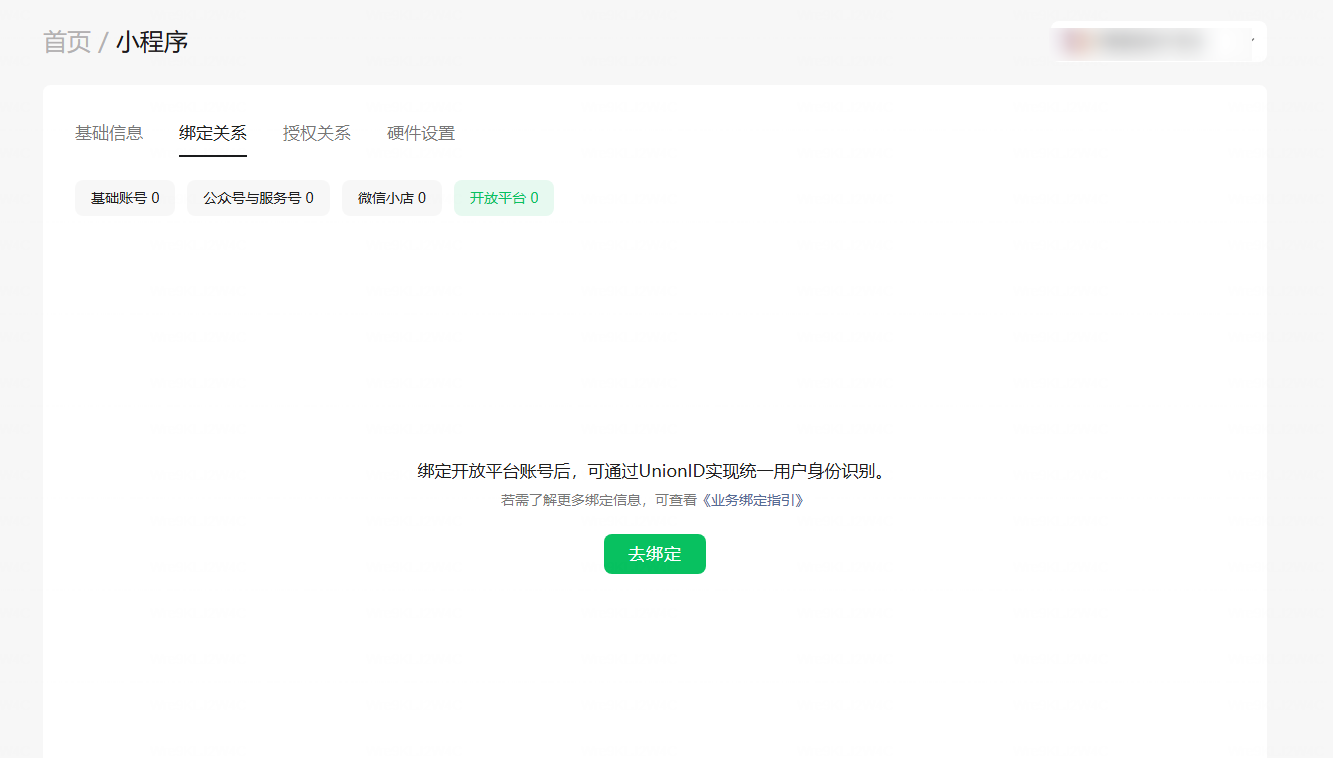
Task: Select the 微信小店 0 filter
Action: pyautogui.click(x=392, y=198)
